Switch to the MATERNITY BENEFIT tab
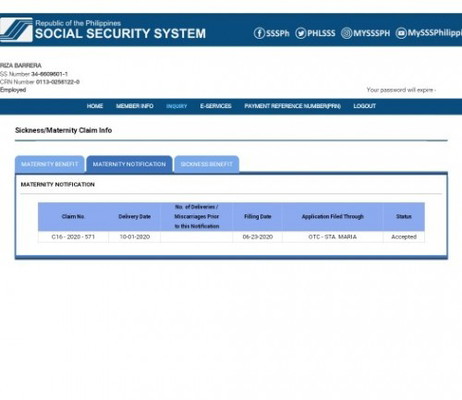Viewport: 462px width, 400px height. pos(50,164)
